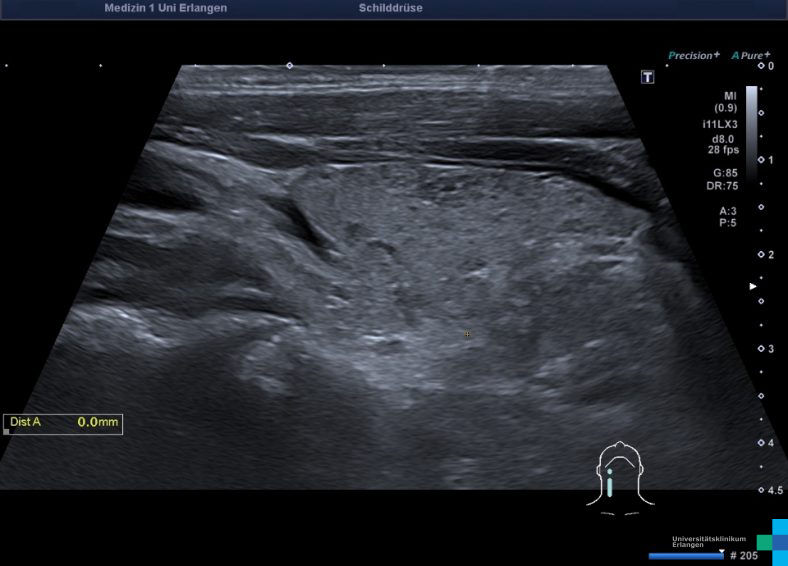Click the 0 cm depth scale diamond
This screenshot has width=788, height=566.
761,66
